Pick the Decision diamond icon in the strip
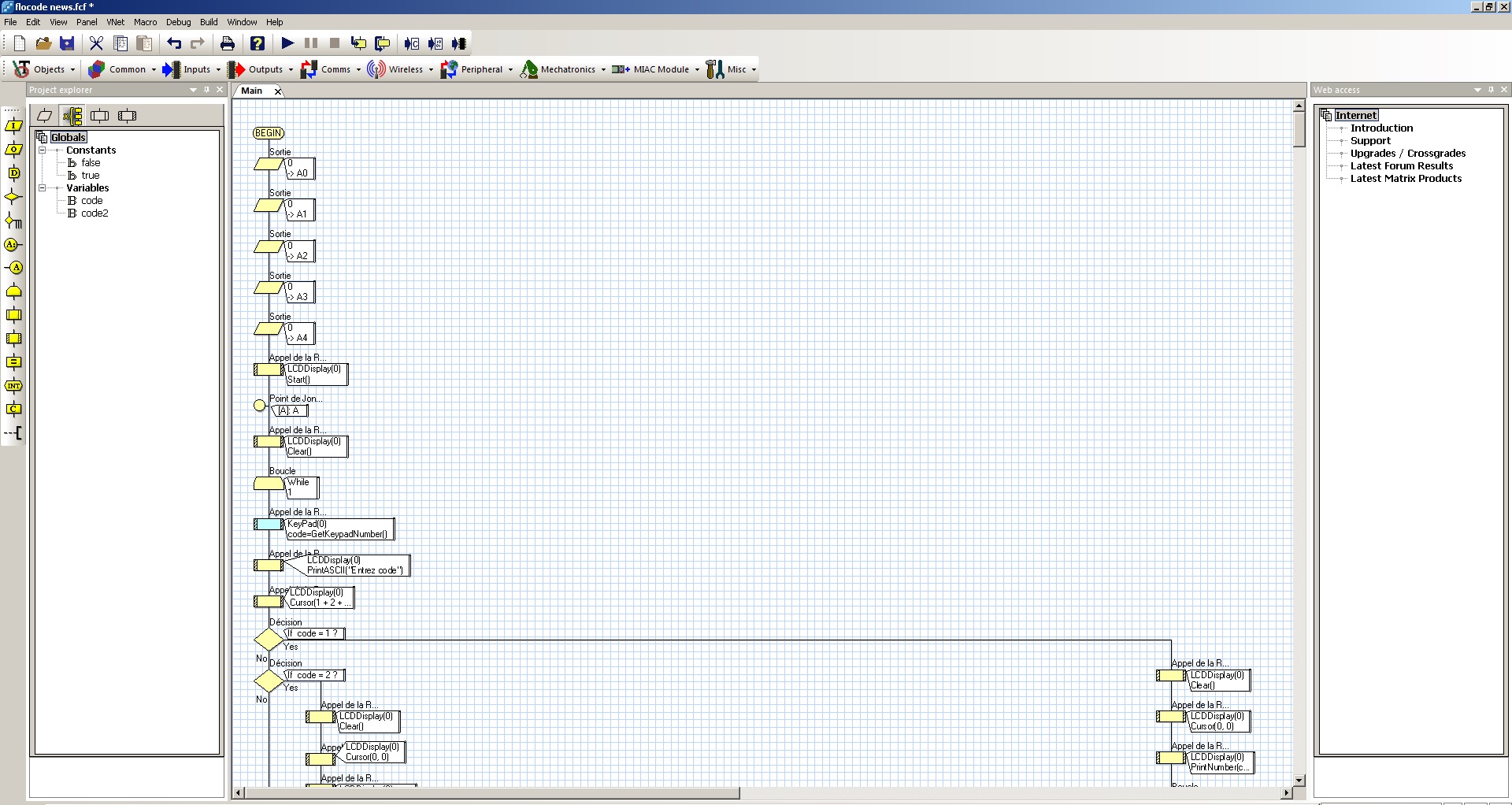Image resolution: width=1512 pixels, height=805 pixels. point(13,197)
